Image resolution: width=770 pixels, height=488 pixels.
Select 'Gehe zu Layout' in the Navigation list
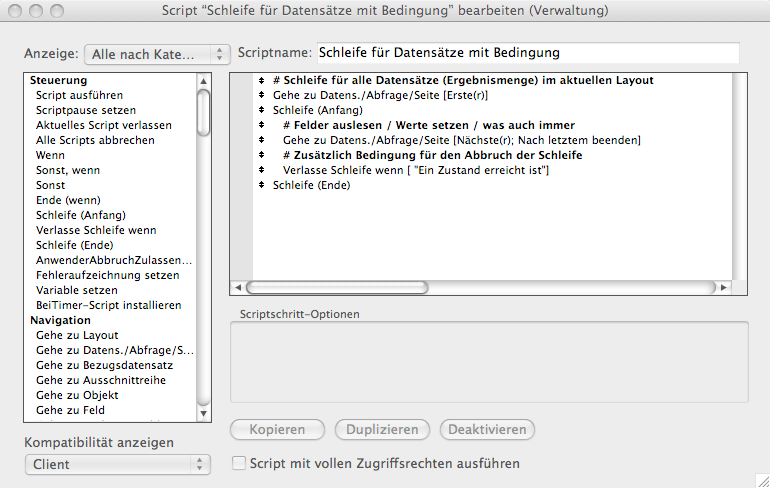tap(77, 335)
